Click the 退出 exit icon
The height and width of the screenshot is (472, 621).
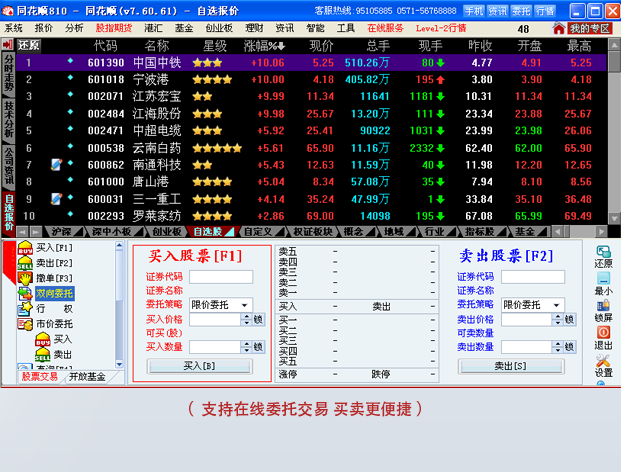tap(604, 332)
